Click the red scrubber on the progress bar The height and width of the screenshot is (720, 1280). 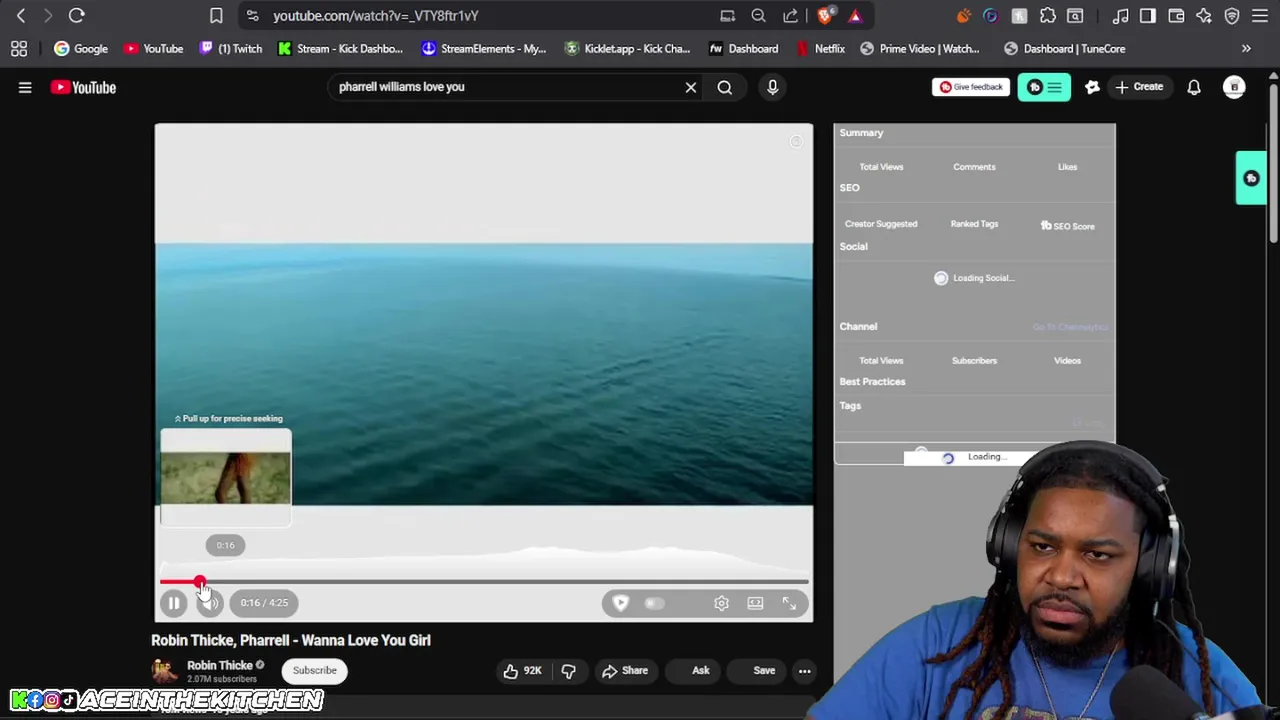click(200, 582)
